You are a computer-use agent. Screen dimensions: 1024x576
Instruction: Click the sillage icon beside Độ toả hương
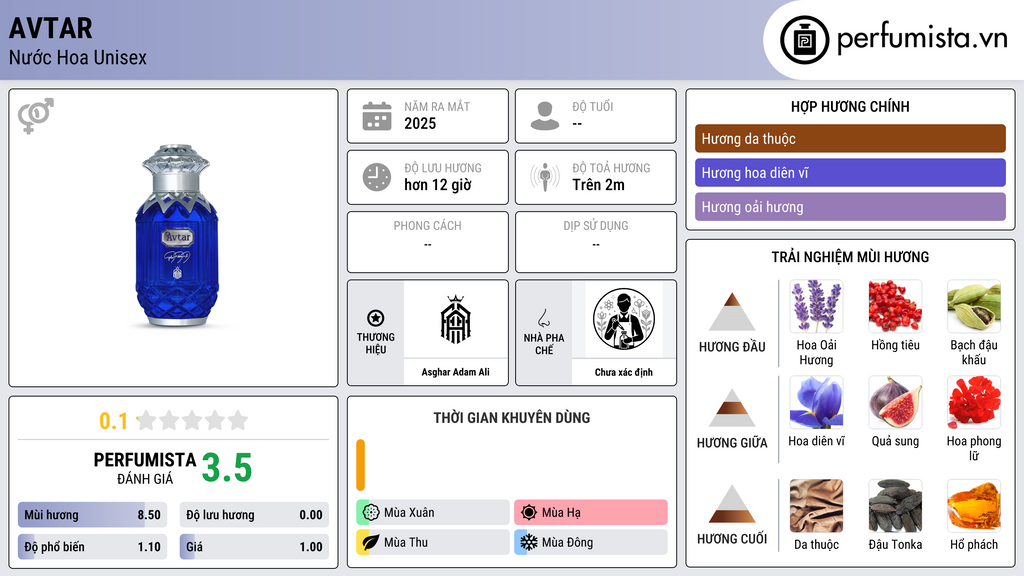tap(545, 177)
